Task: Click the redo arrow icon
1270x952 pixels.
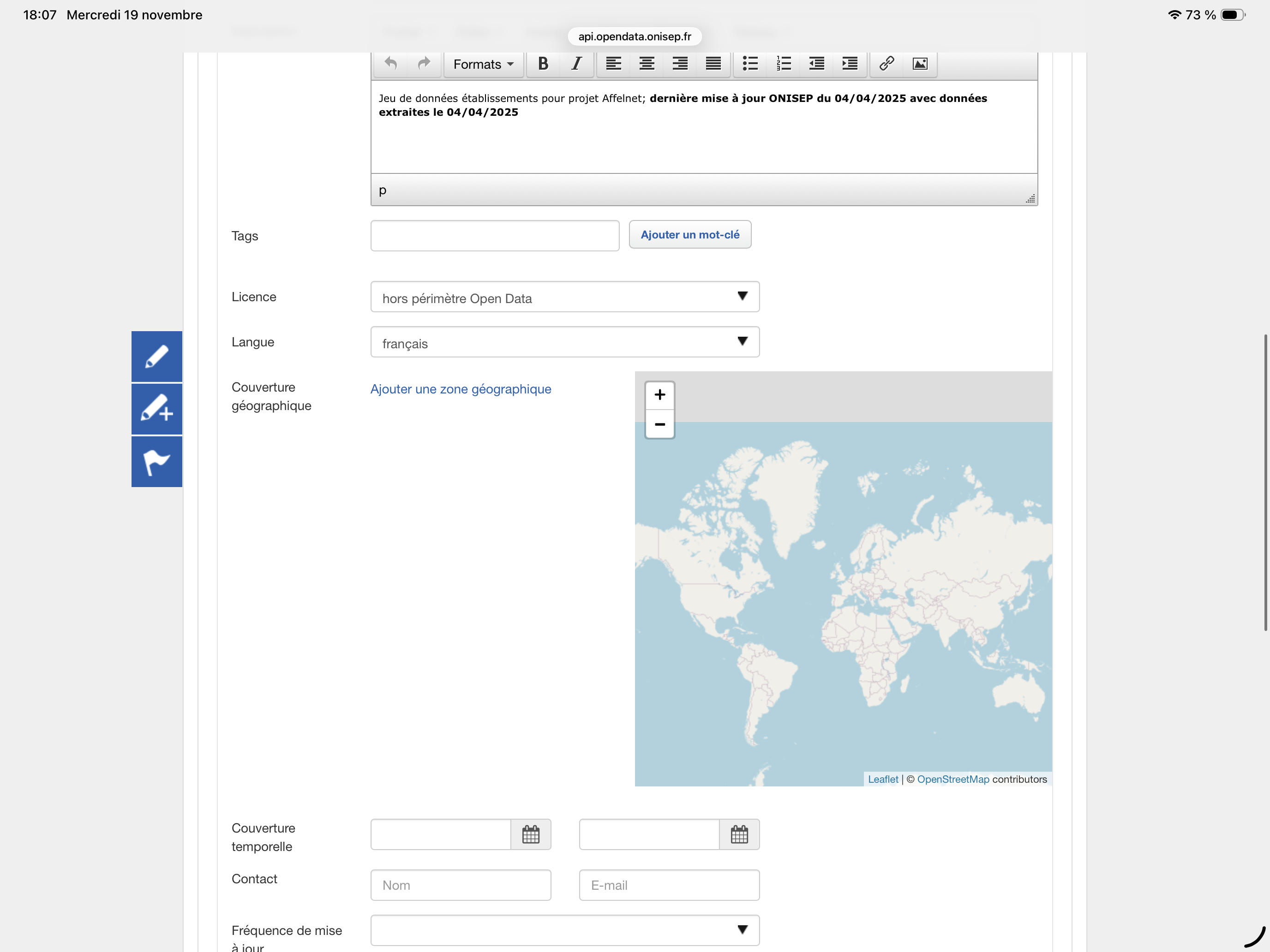Action: click(424, 64)
